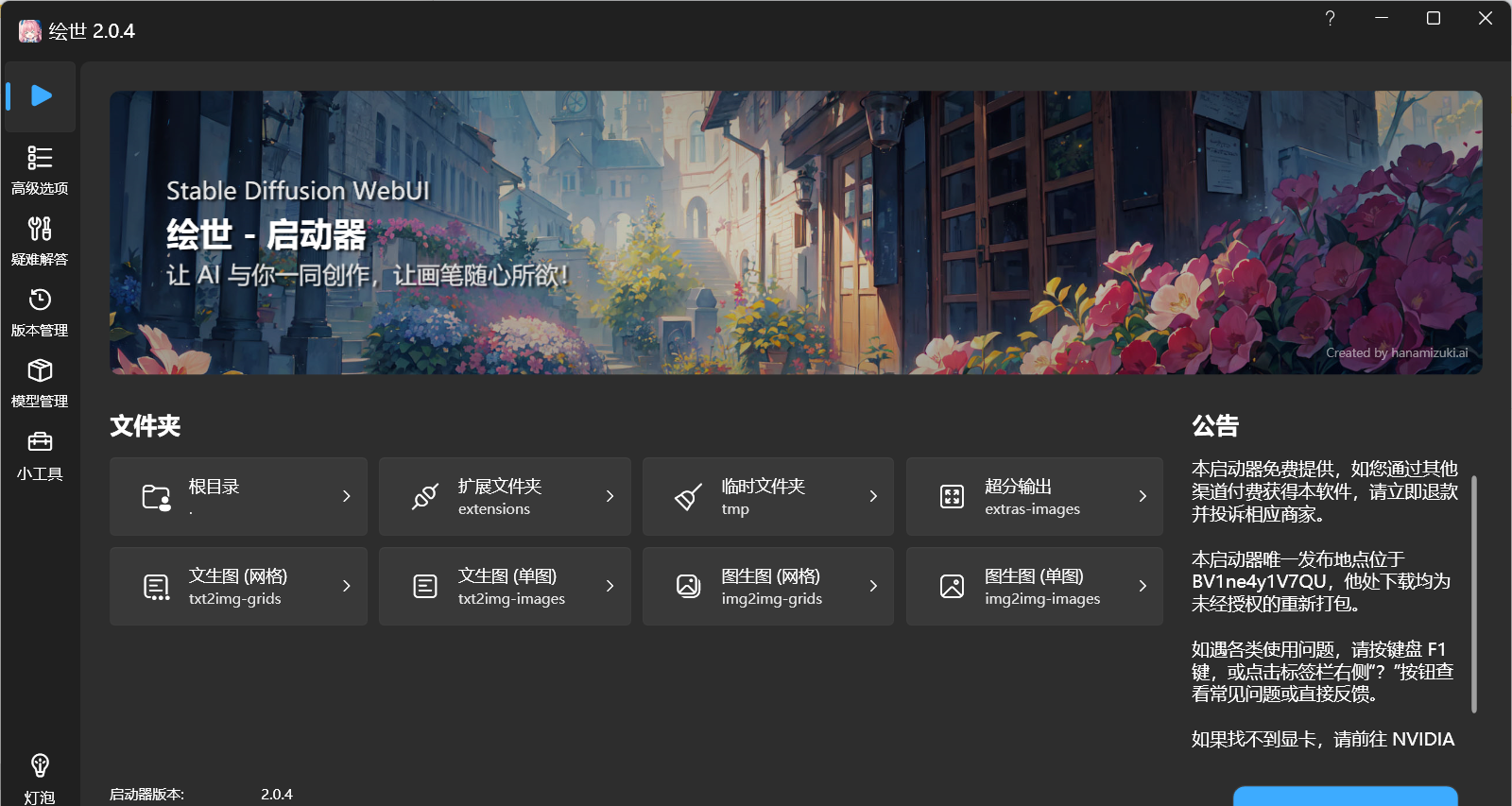Click the 扩展文件夹 plug icon

pos(425,497)
